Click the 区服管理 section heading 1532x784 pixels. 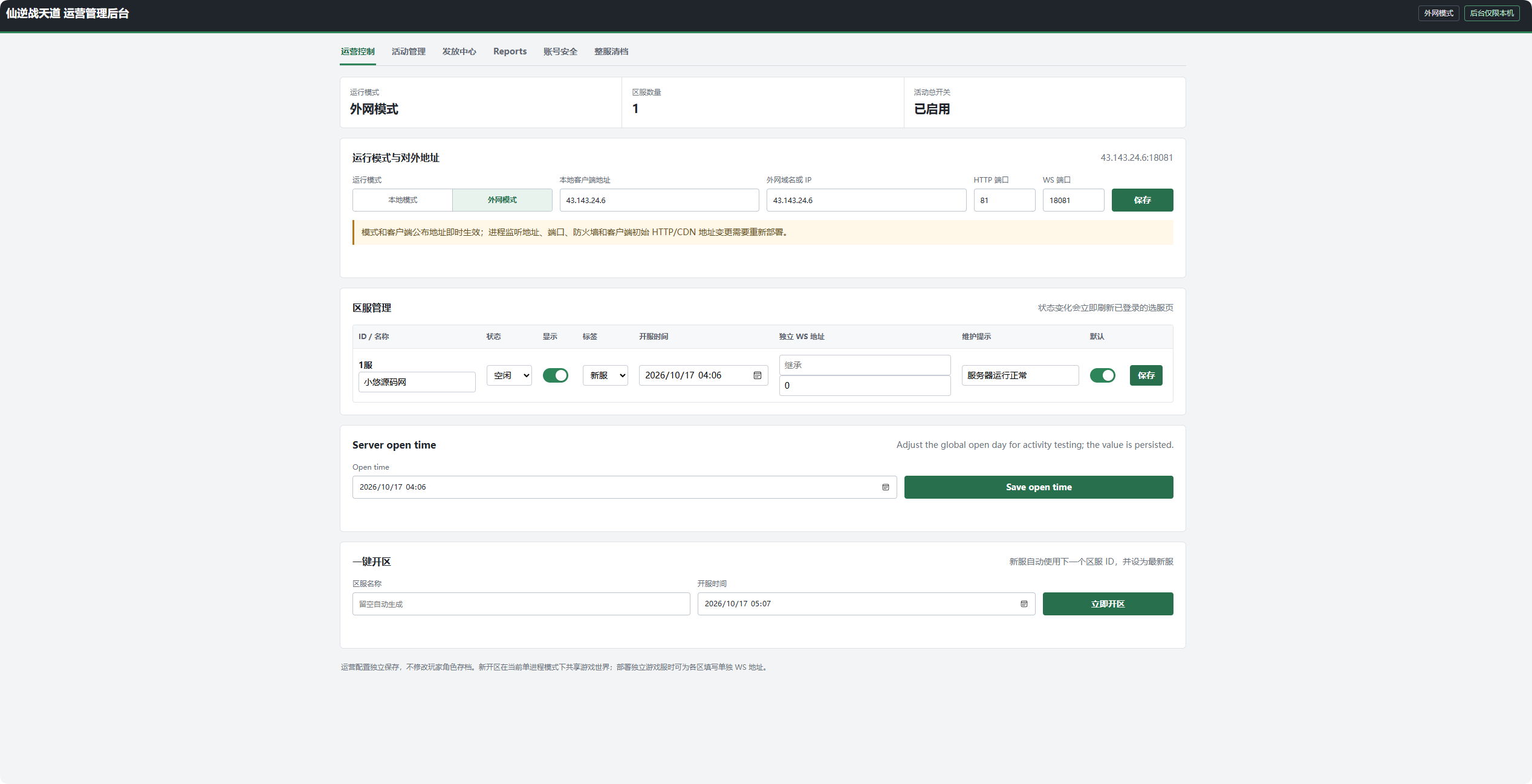tap(372, 308)
